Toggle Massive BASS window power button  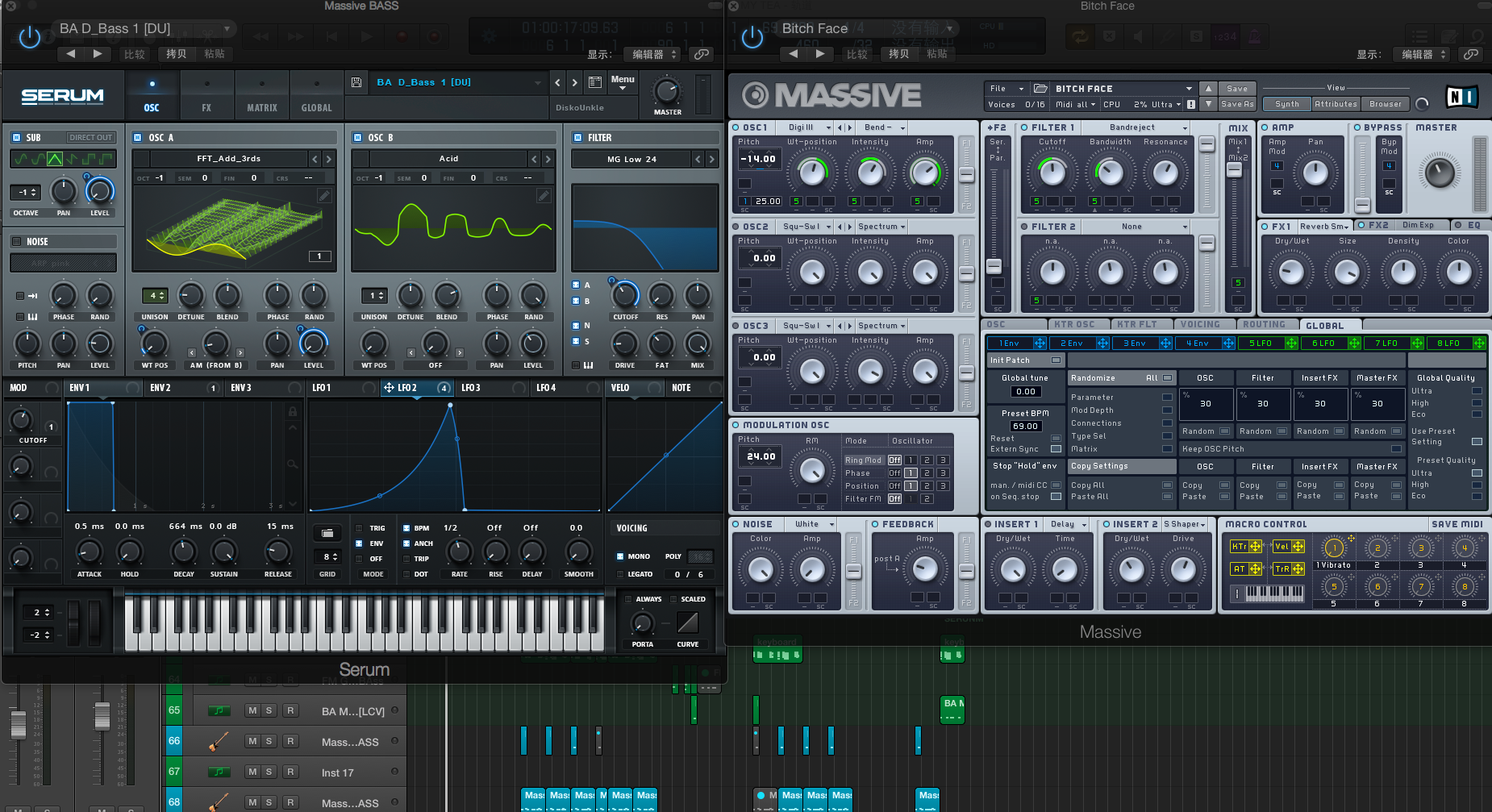point(29,37)
